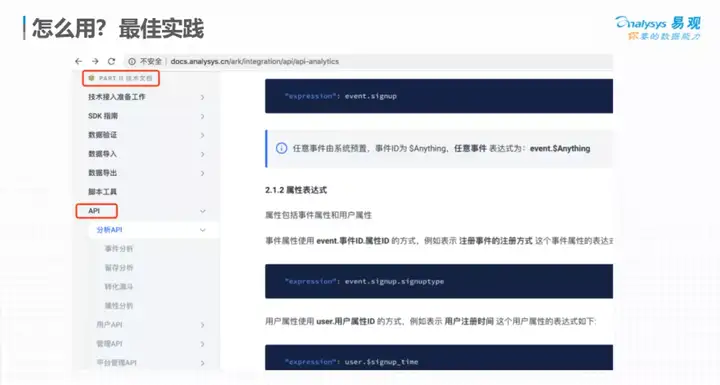Viewport: 720px width, 385px height.
Task: Open SDK 指南 sidebar entry
Action: click(103, 116)
